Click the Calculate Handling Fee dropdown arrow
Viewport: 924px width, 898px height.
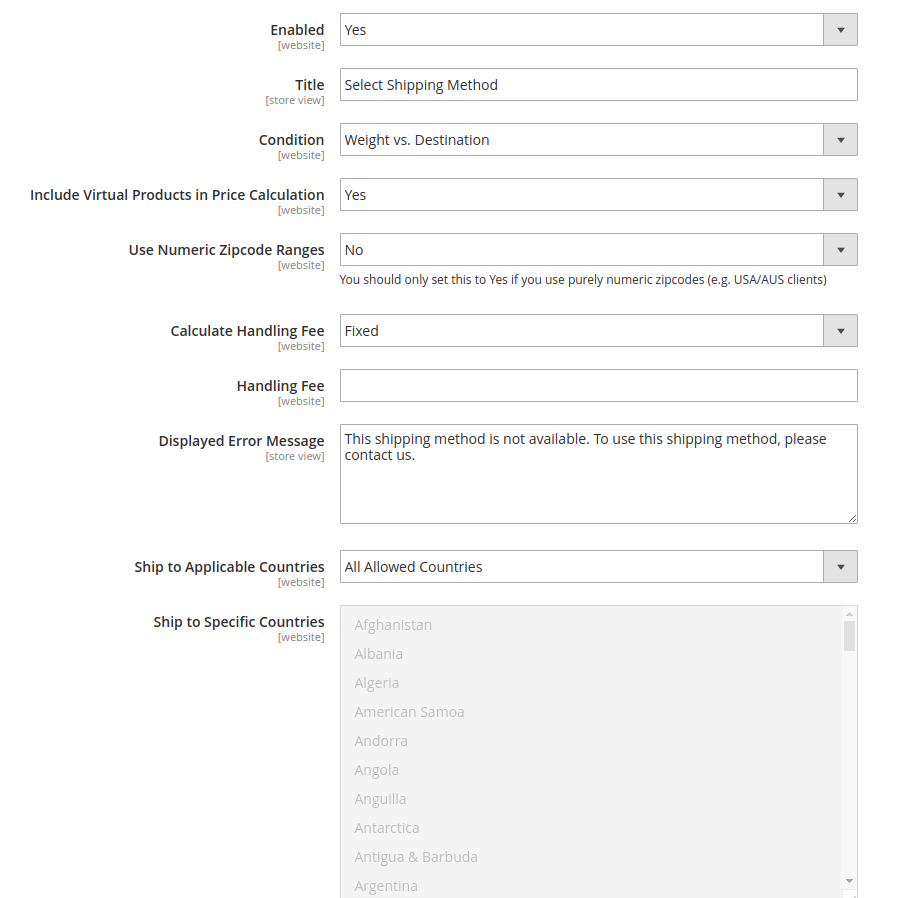[x=841, y=330]
